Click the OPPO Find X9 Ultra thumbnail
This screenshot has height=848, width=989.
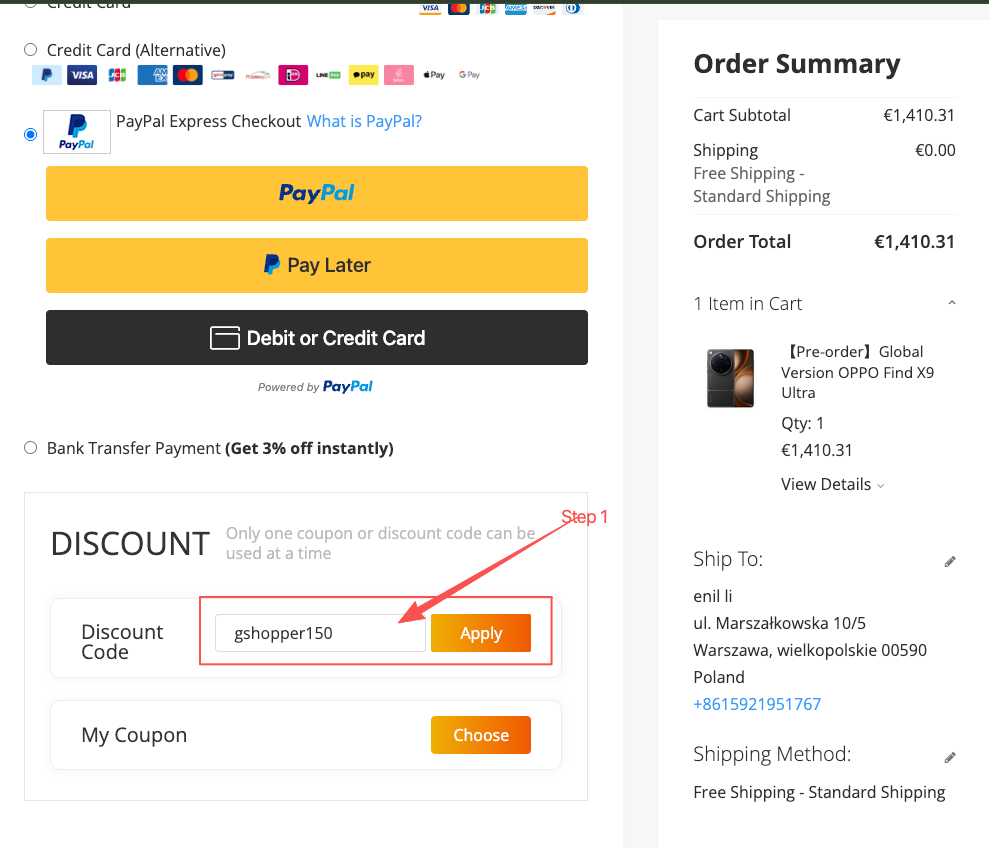730,378
